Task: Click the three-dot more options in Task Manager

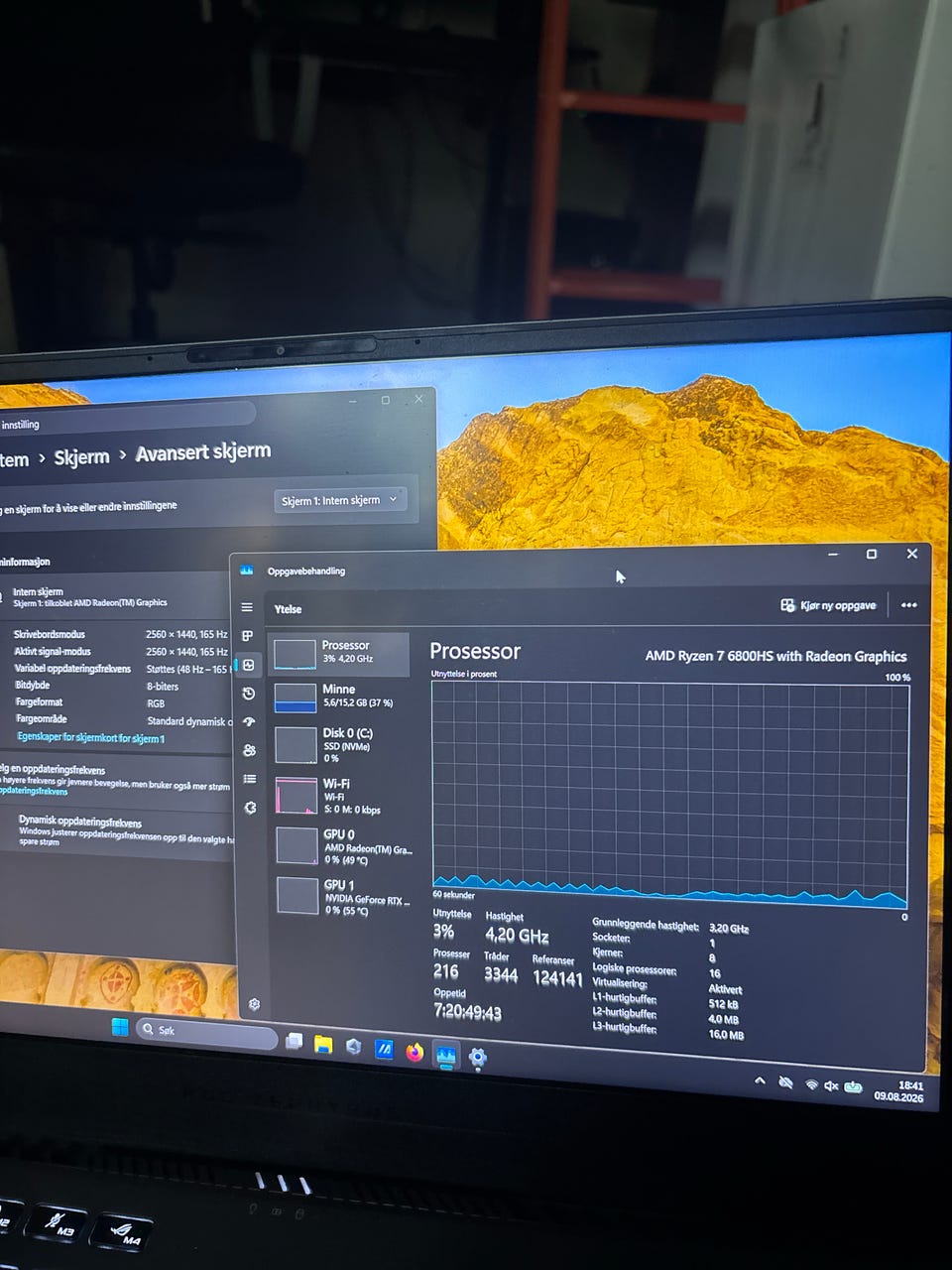Action: click(908, 605)
